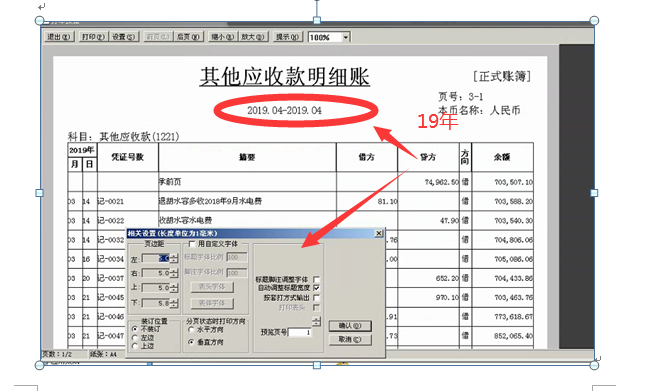Uncheck 自动调整标题宽度 checkbox

(x=316, y=287)
